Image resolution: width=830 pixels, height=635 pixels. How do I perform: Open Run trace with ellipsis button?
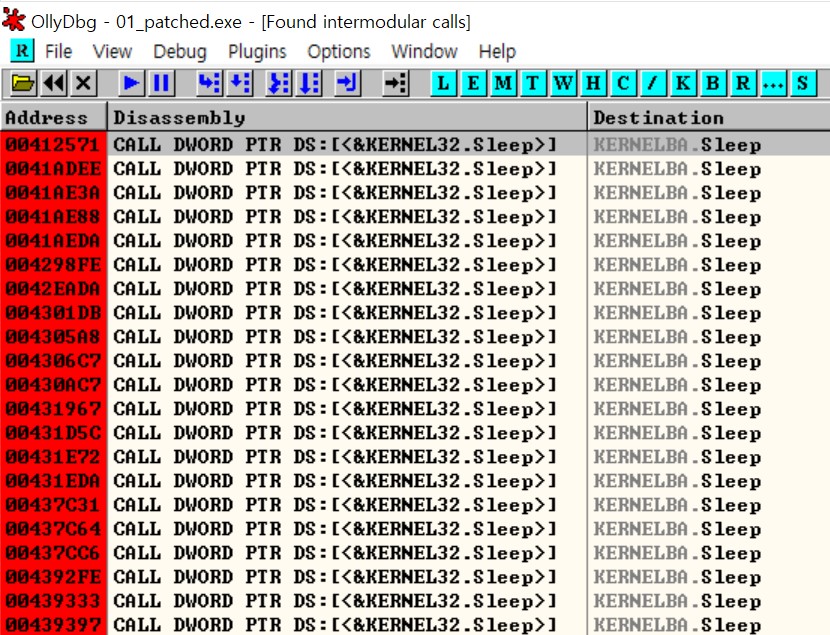click(x=773, y=84)
